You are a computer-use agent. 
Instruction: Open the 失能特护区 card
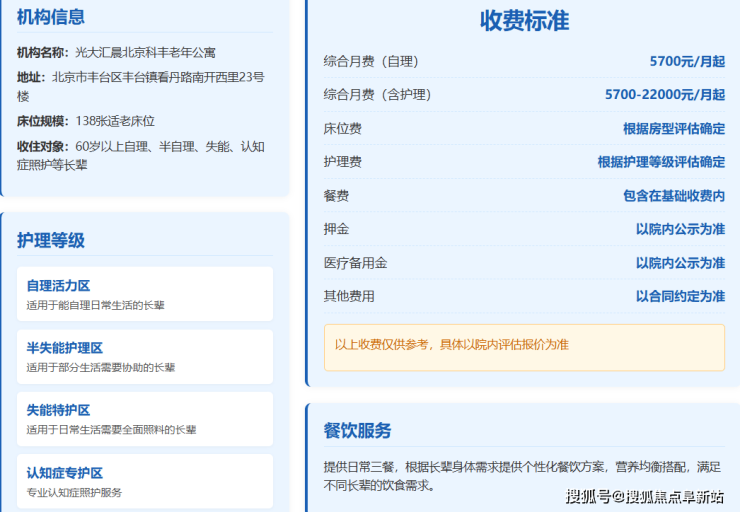click(145, 419)
